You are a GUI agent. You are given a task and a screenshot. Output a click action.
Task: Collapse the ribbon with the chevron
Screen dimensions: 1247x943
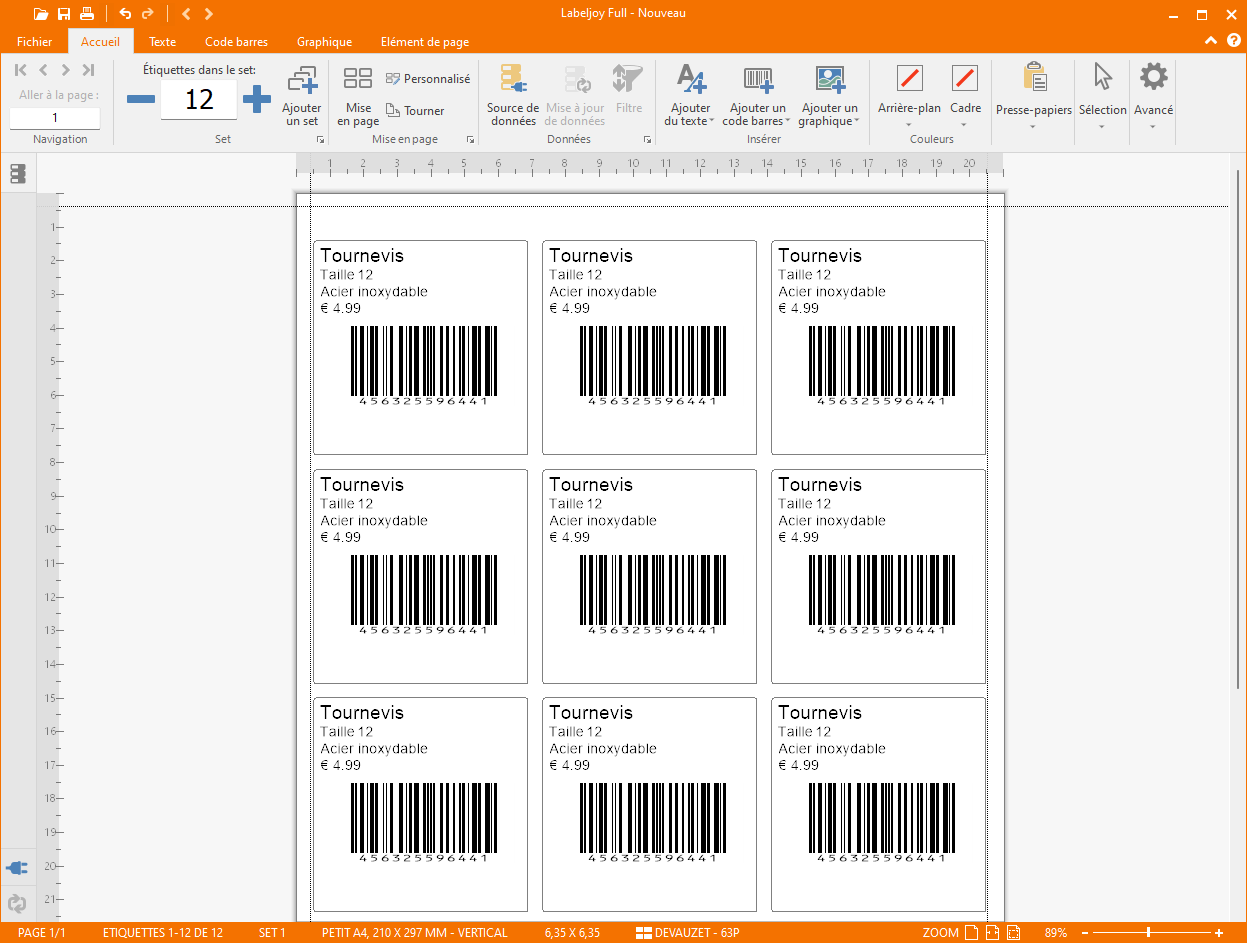coord(1211,41)
